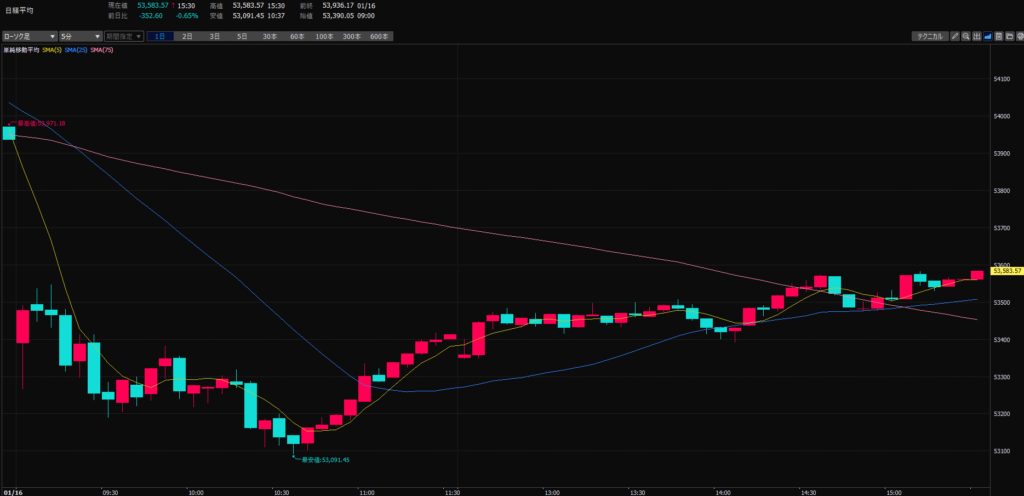The height and width of the screenshot is (496, 1024).
Task: Select the 600本 bar count tab
Action: click(x=379, y=36)
